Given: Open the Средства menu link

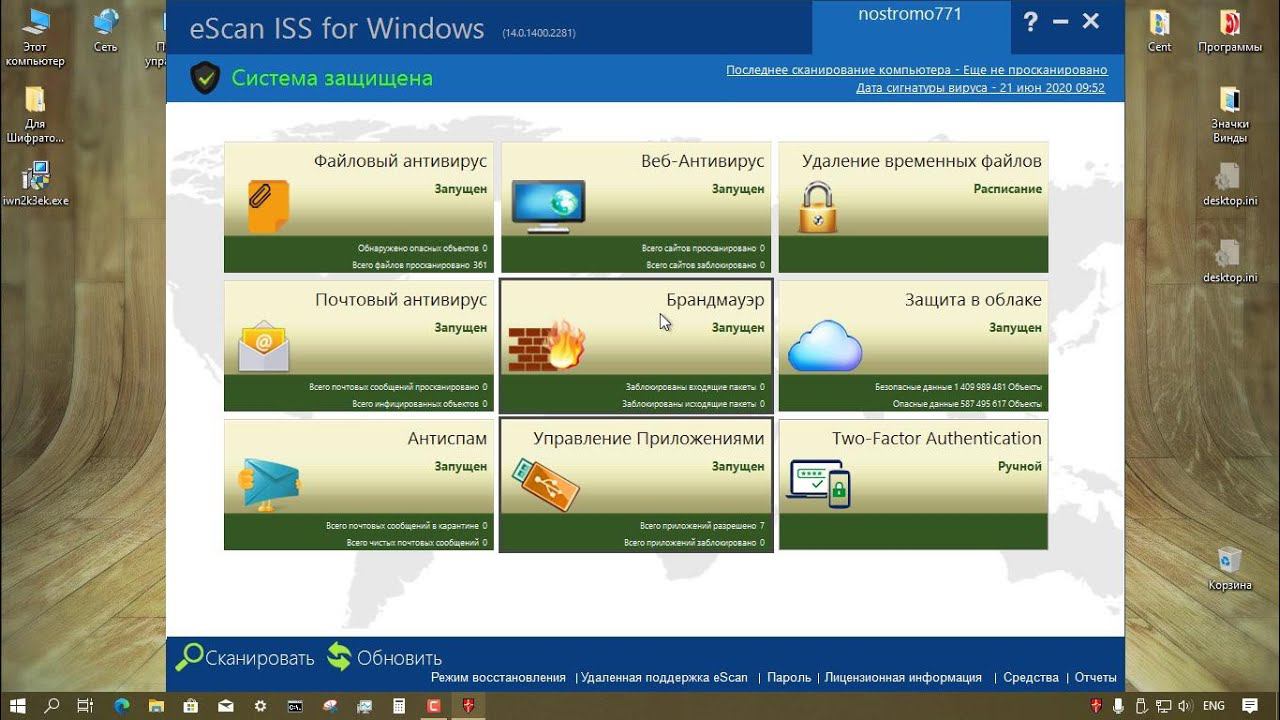Looking at the screenshot, I should tap(1031, 678).
